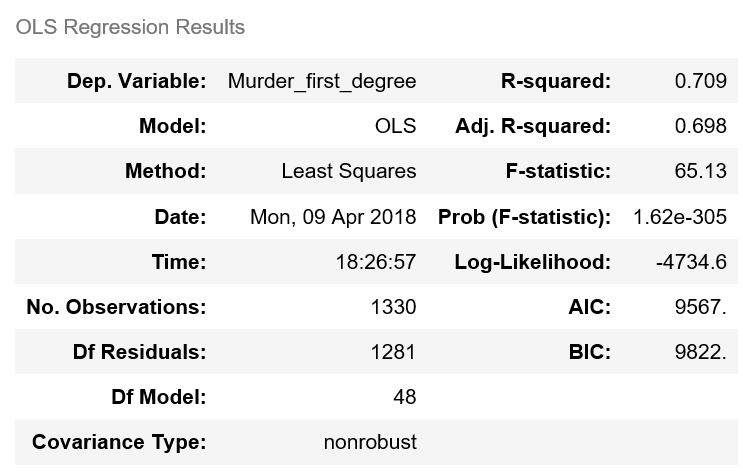Select the nonrobust covariance value
This screenshot has height=474, width=743.
point(370,442)
